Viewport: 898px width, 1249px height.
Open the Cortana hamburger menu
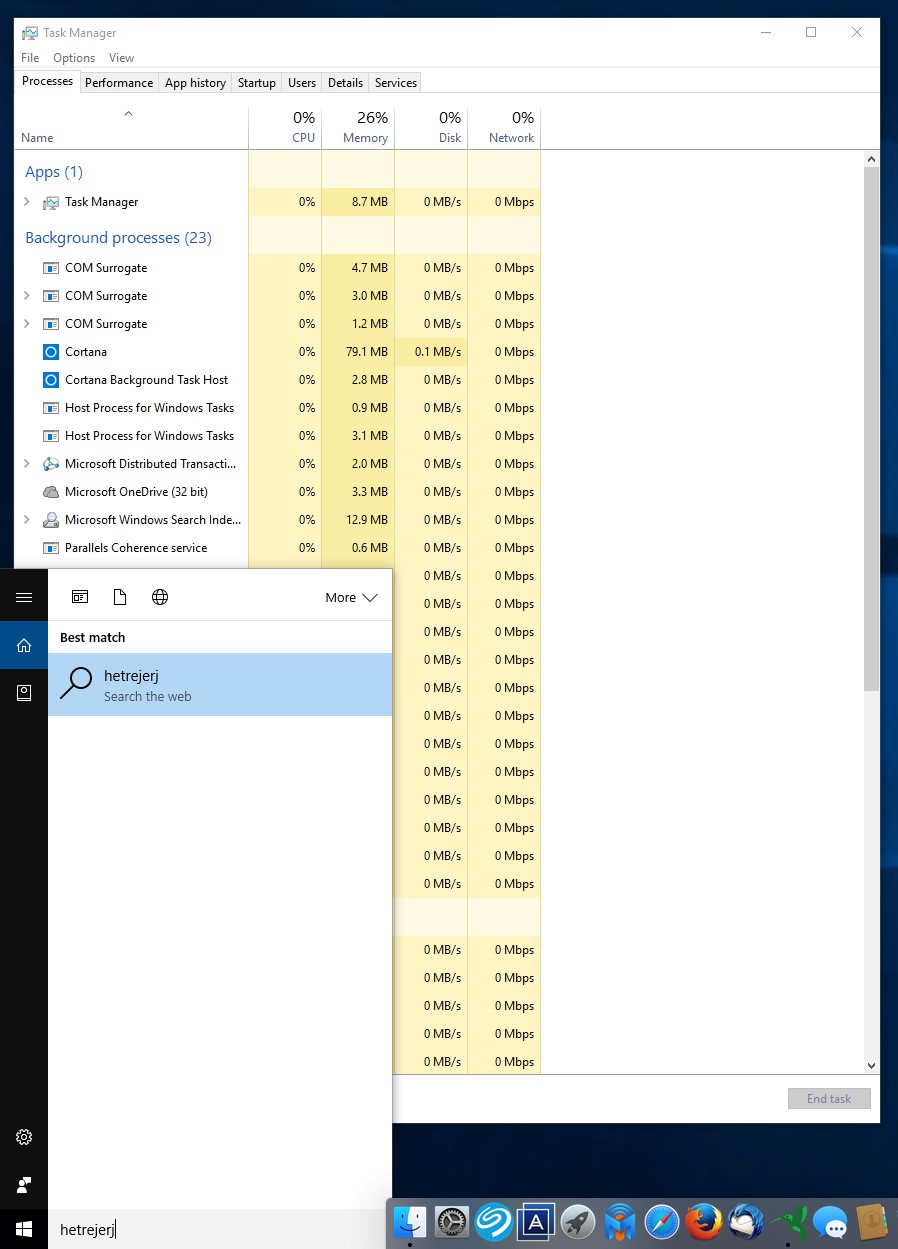pos(24,597)
